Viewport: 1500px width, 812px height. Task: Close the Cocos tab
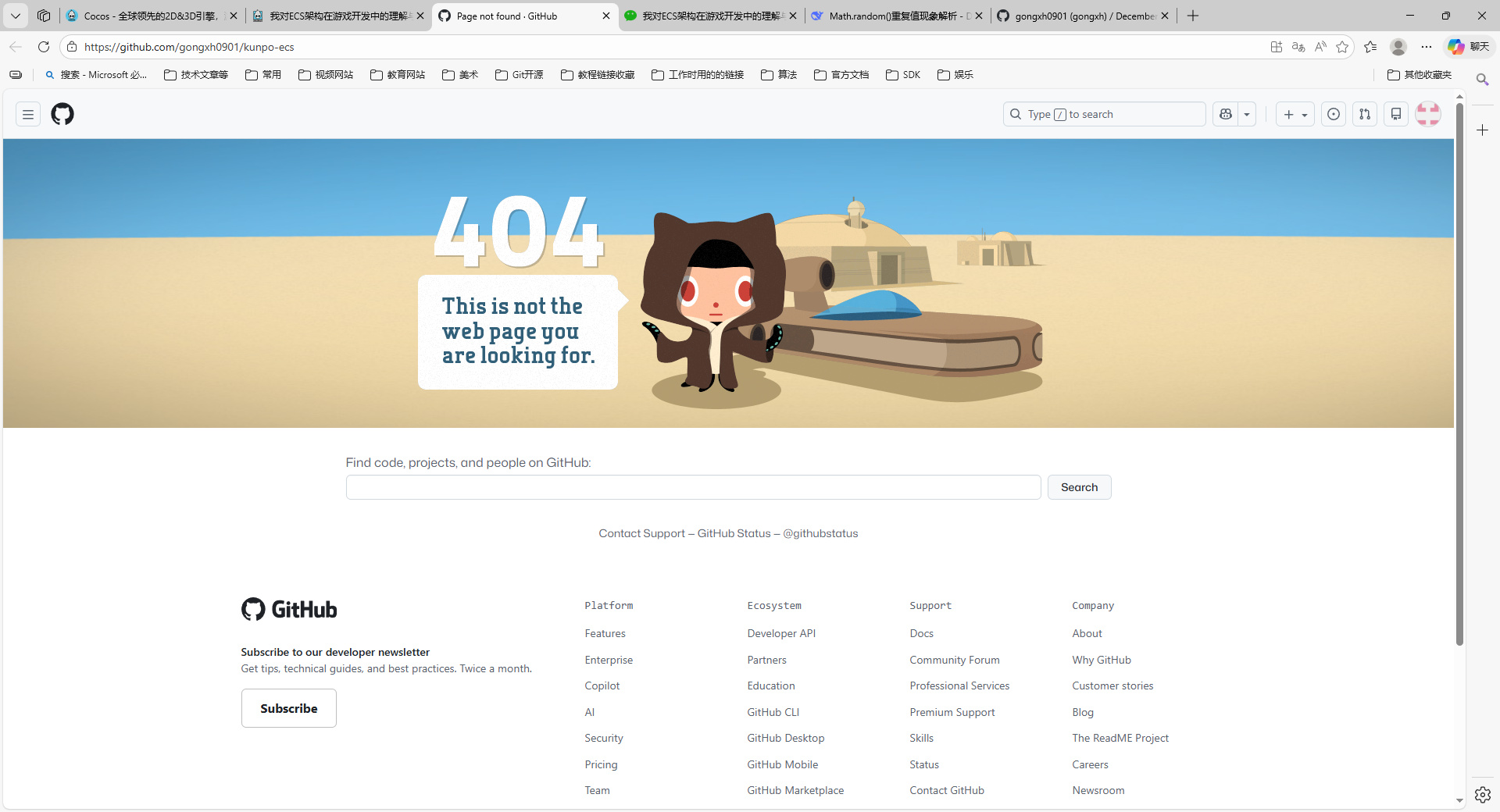[234, 16]
